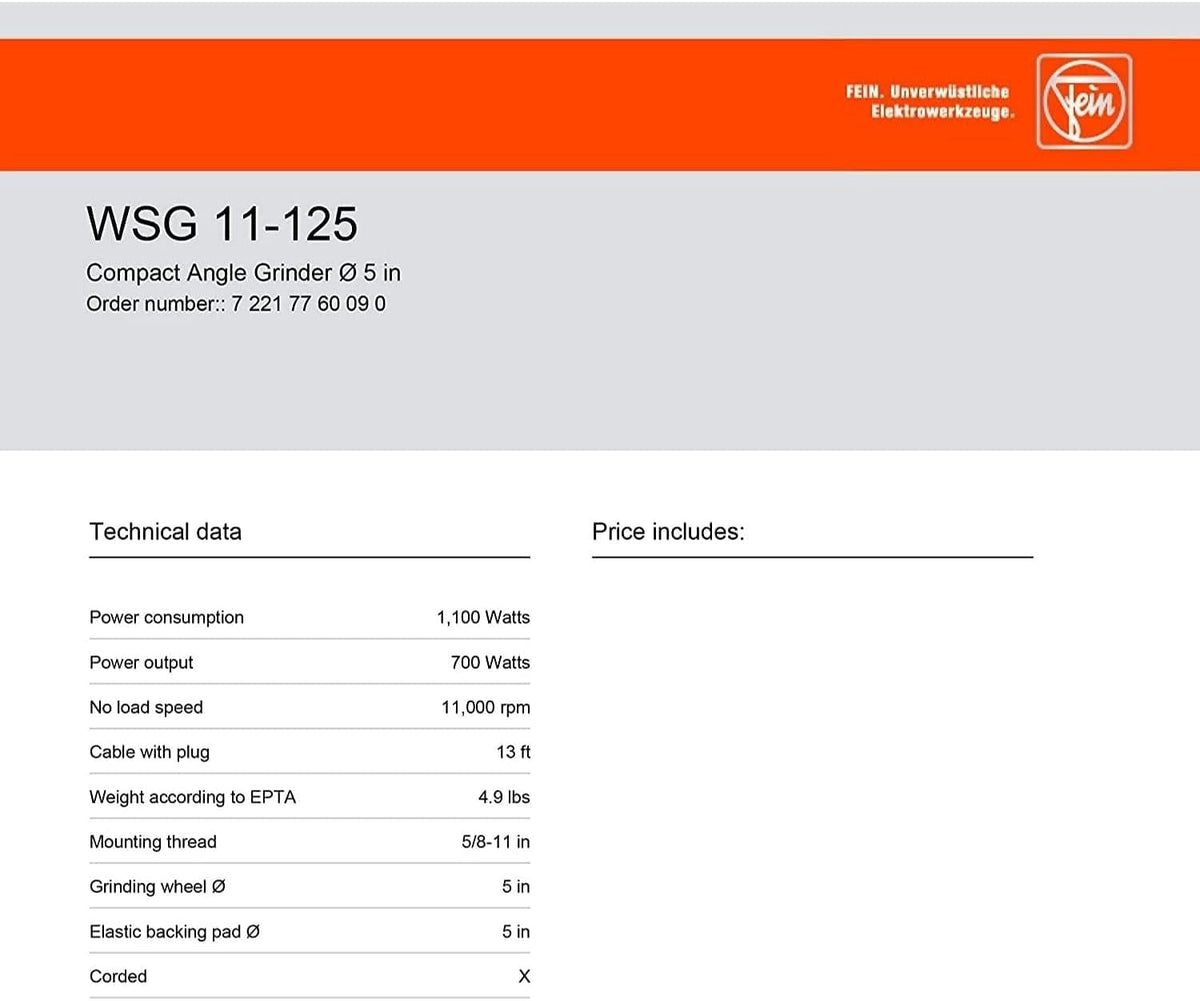Click the FEIN logo icon
Viewport: 1200px width, 1001px height.
pos(1083,101)
